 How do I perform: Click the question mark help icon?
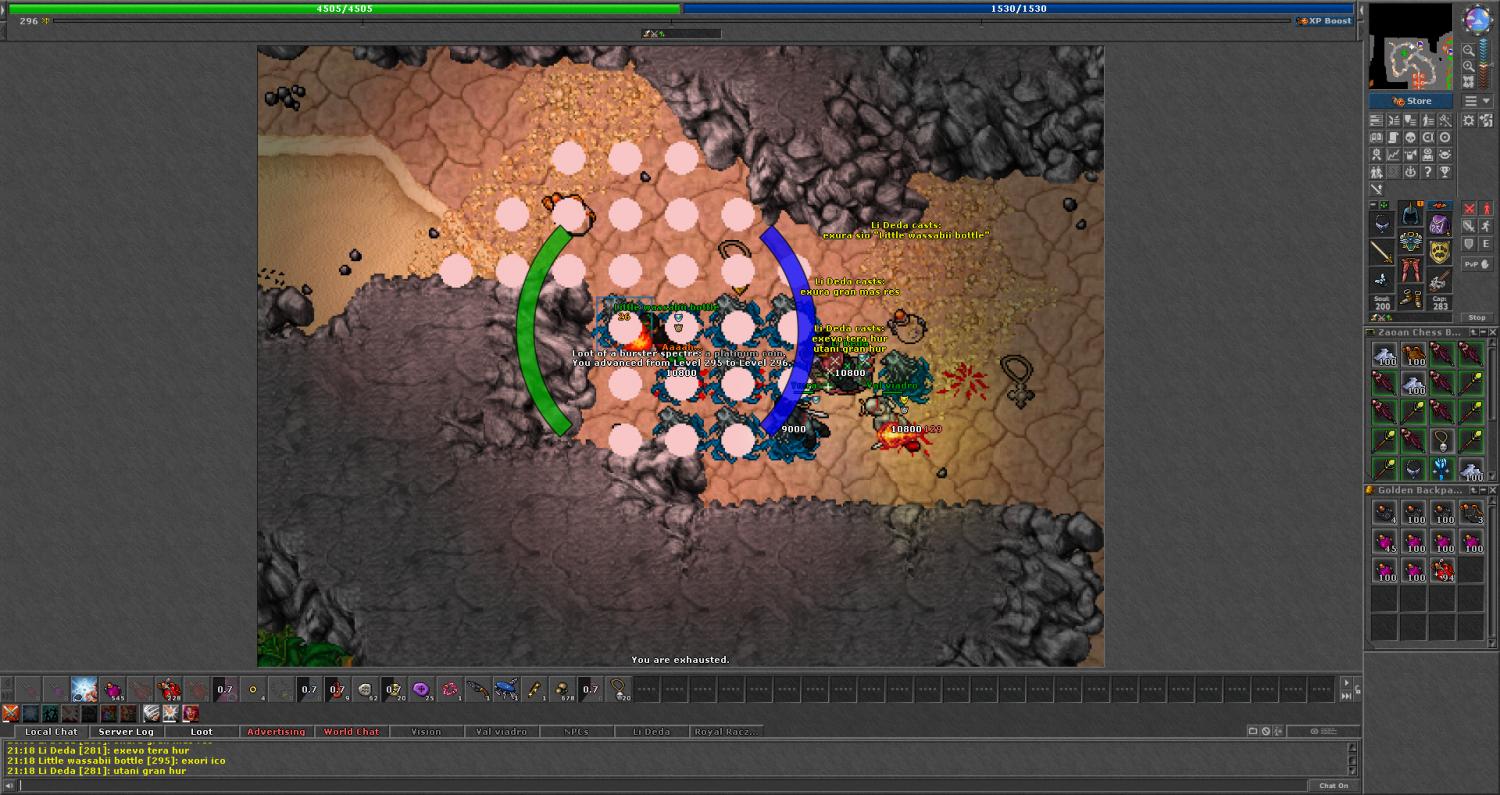coord(1428,171)
